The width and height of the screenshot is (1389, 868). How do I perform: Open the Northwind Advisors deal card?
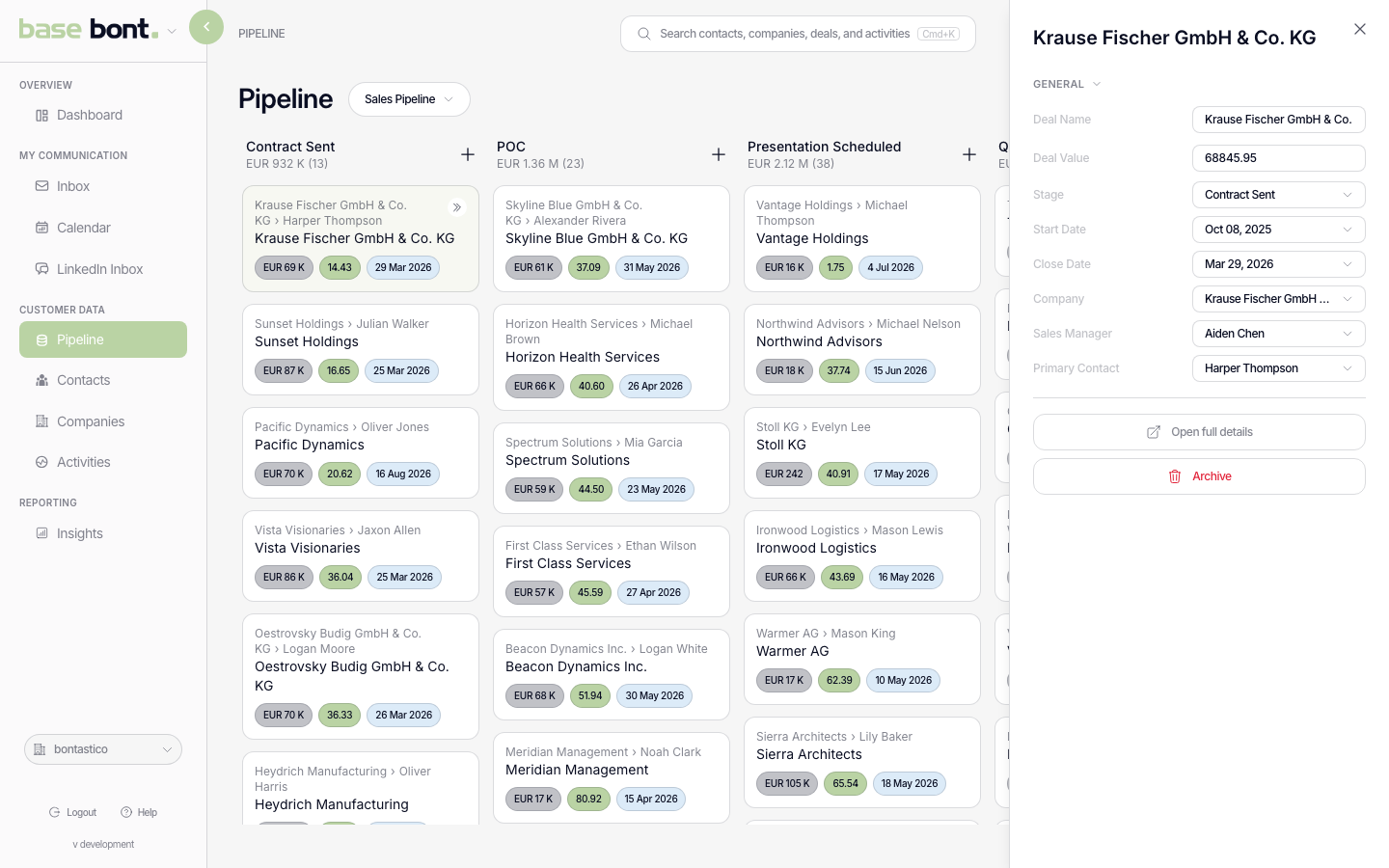click(x=862, y=349)
